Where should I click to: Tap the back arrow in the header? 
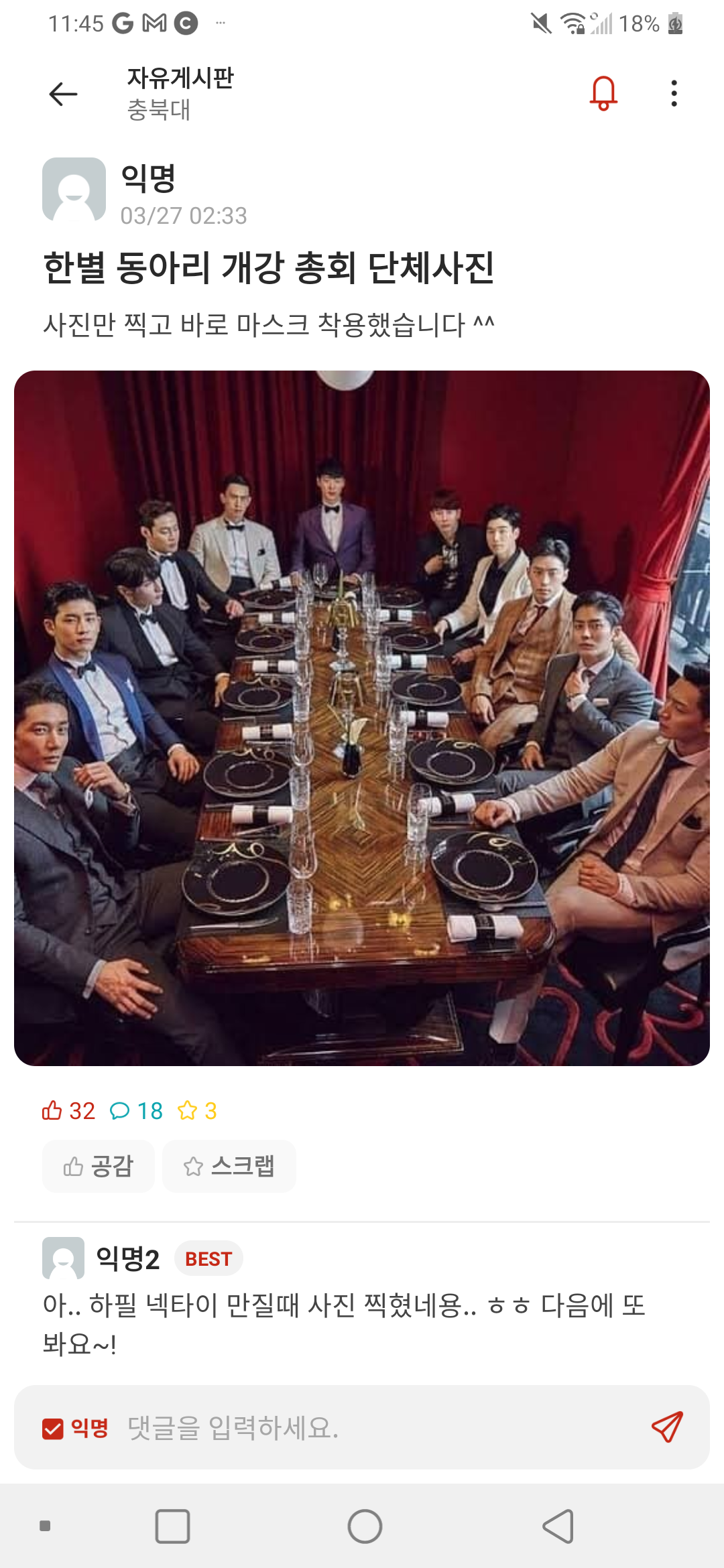(x=64, y=94)
